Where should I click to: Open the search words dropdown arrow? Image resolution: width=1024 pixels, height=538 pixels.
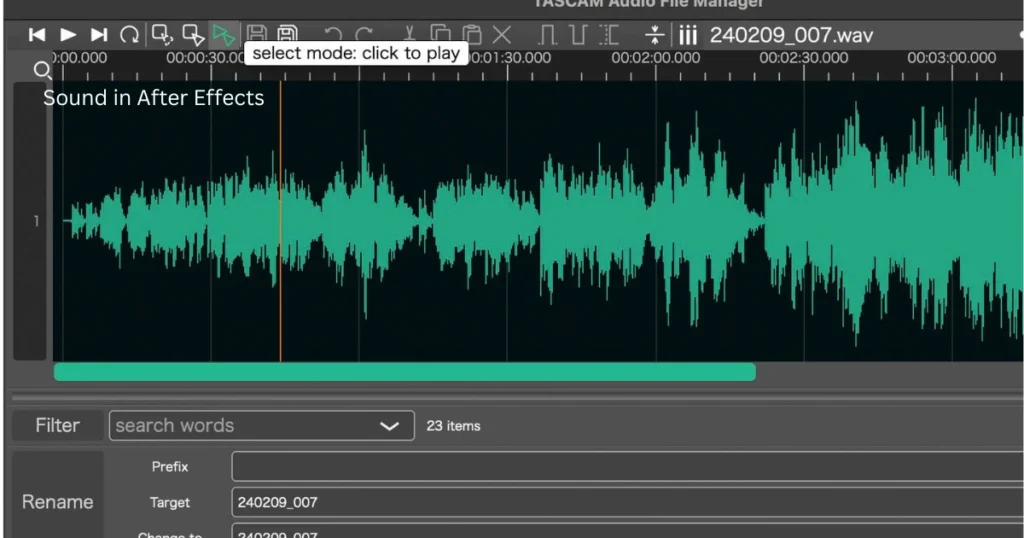[x=389, y=426]
